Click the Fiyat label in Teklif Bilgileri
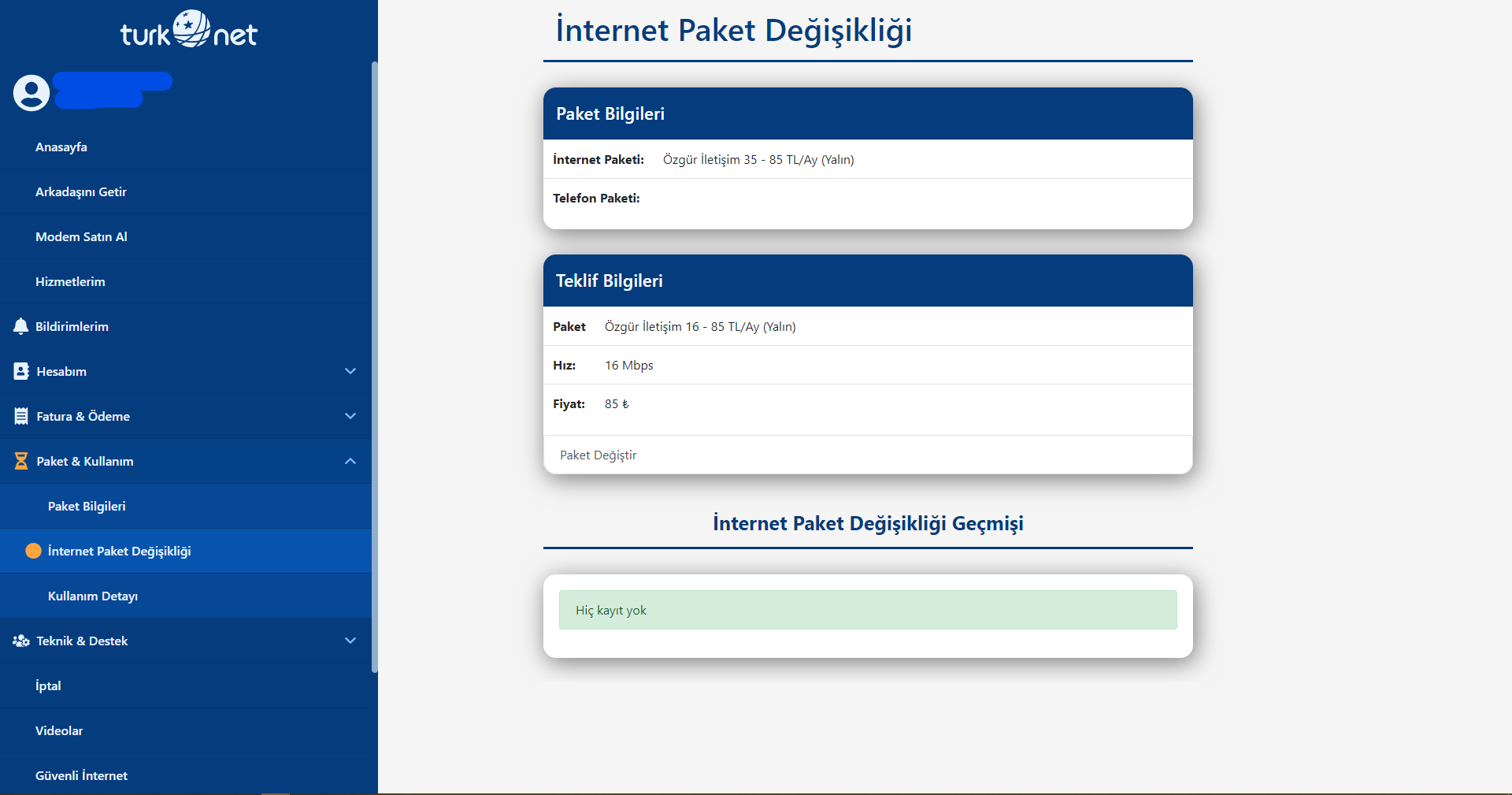The image size is (1512, 795). (x=569, y=404)
